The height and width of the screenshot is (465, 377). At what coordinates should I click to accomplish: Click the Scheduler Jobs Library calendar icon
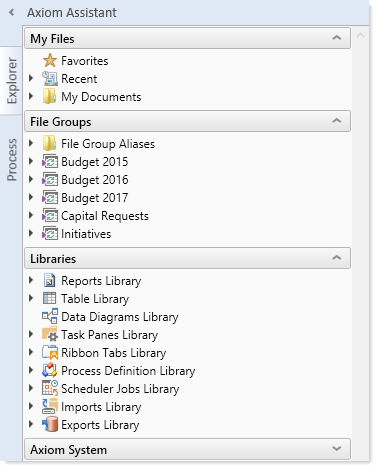(50, 388)
